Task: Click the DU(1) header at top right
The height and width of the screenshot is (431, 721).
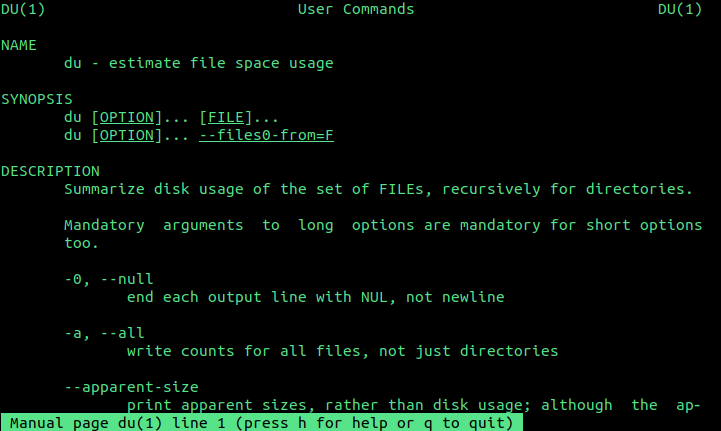Action: pos(680,9)
